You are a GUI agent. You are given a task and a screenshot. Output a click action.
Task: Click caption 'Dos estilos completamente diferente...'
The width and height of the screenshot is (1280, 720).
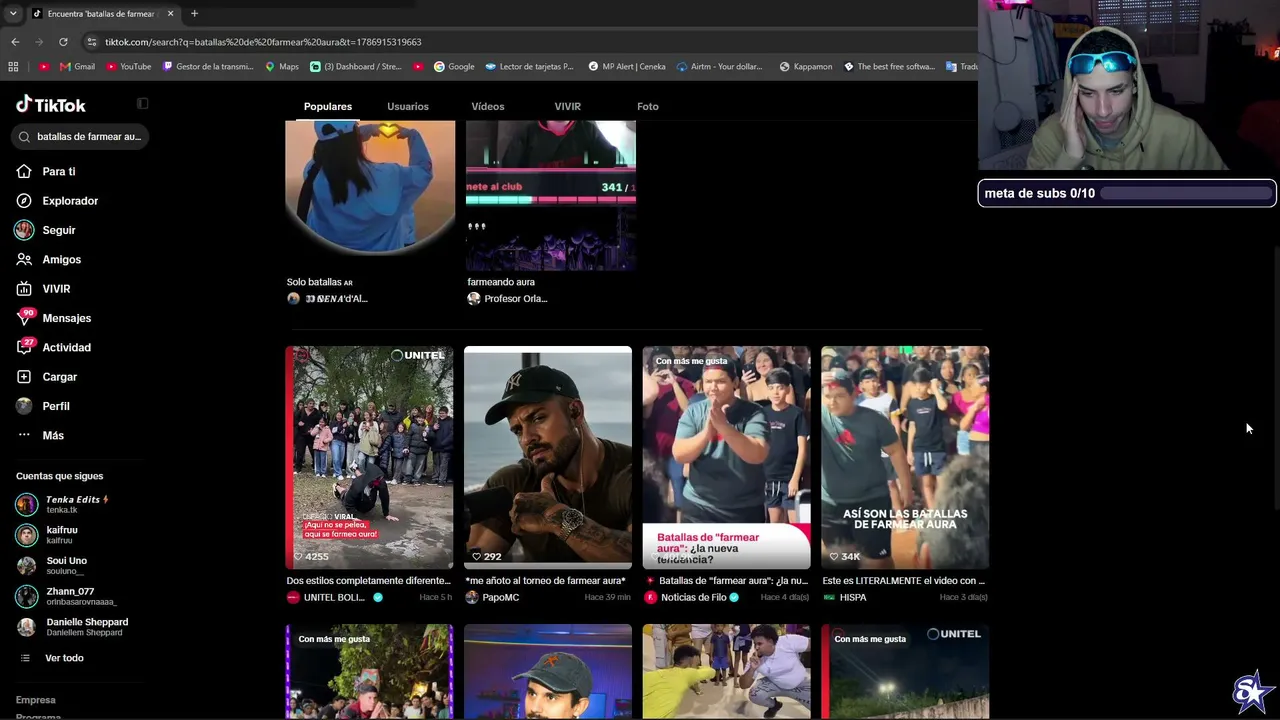point(369,581)
